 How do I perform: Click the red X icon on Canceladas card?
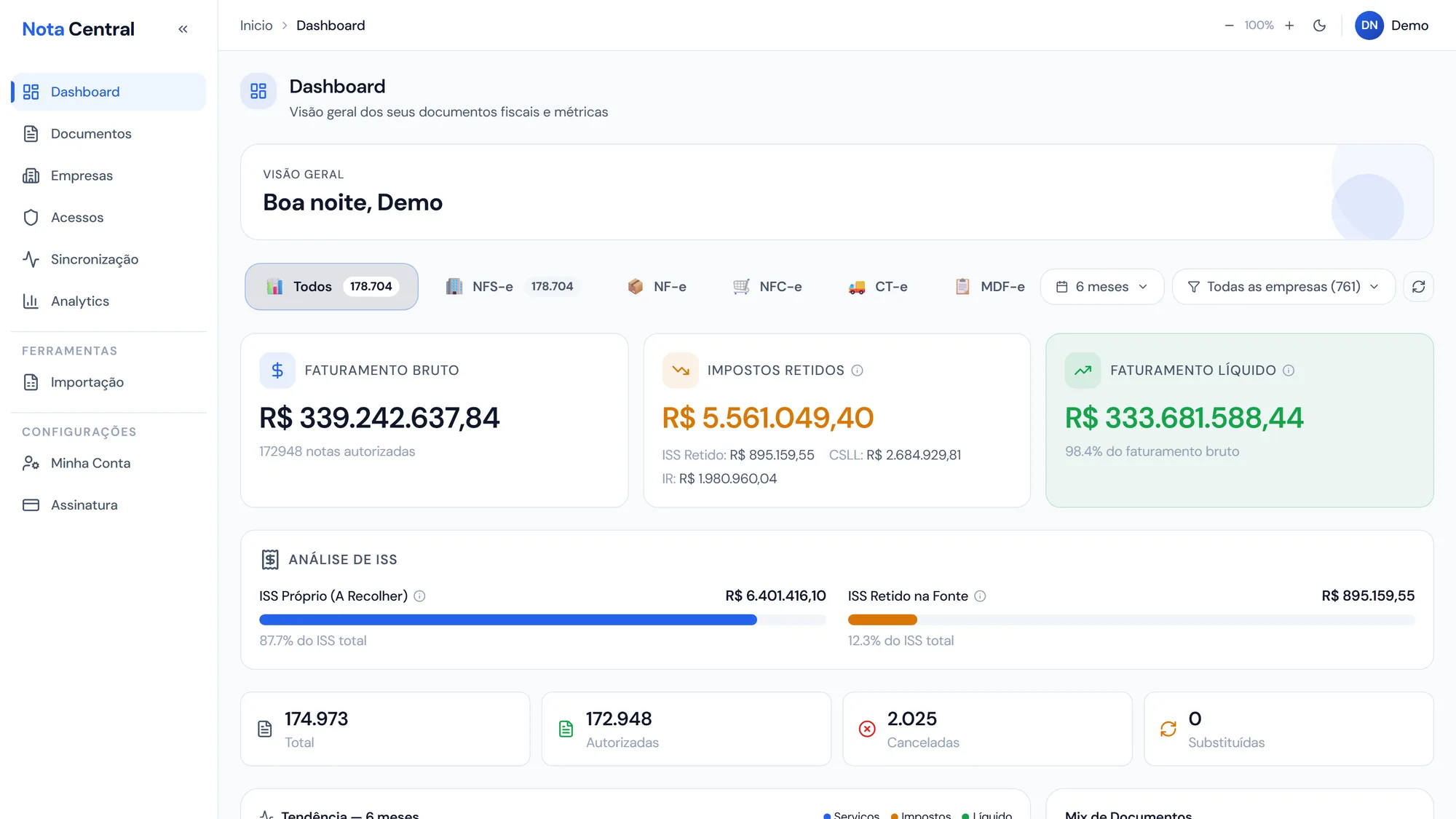pyautogui.click(x=867, y=729)
